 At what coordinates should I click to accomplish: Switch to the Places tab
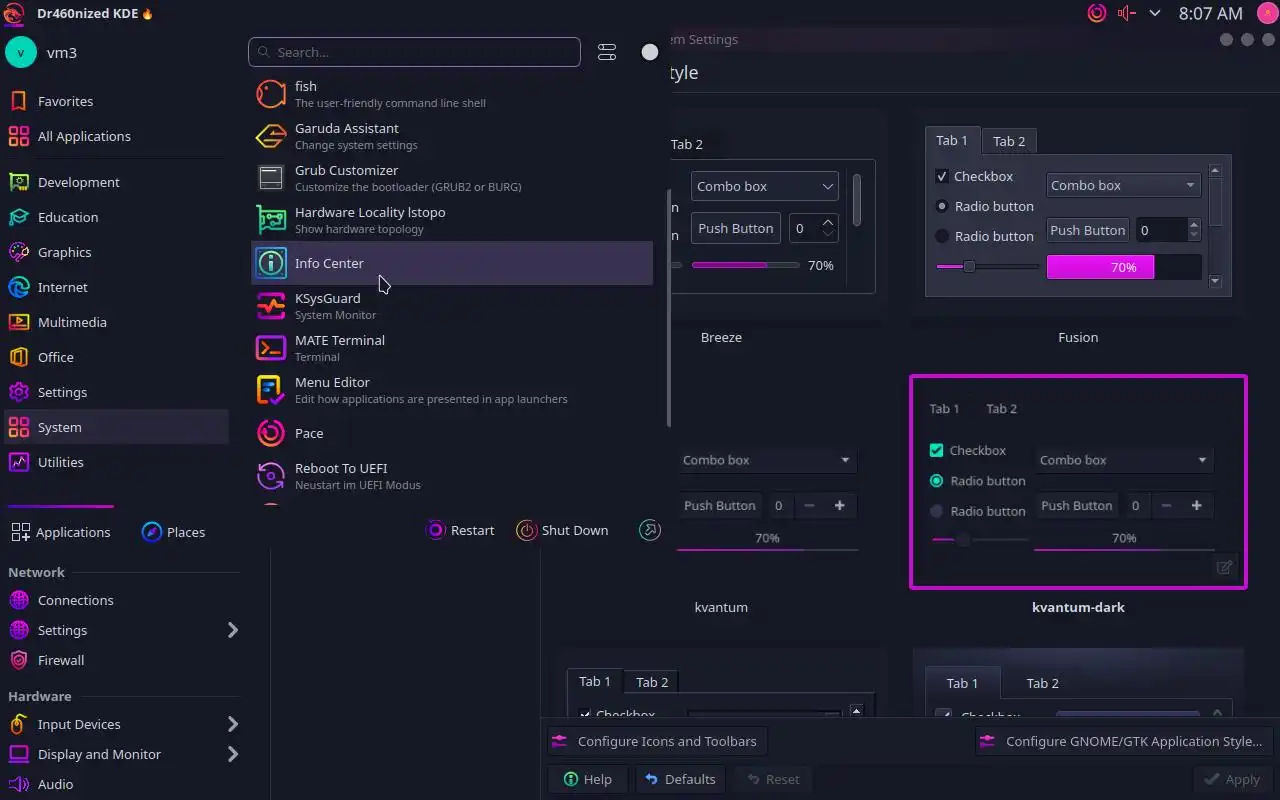pos(173,532)
